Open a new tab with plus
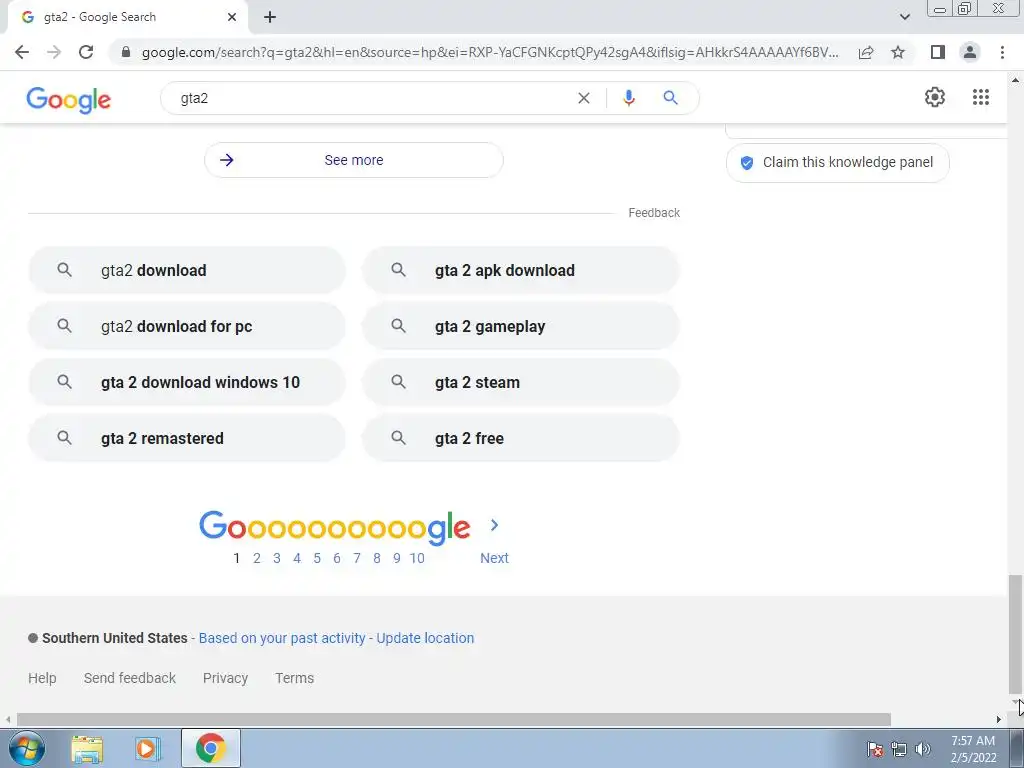The image size is (1024, 768). (x=270, y=18)
